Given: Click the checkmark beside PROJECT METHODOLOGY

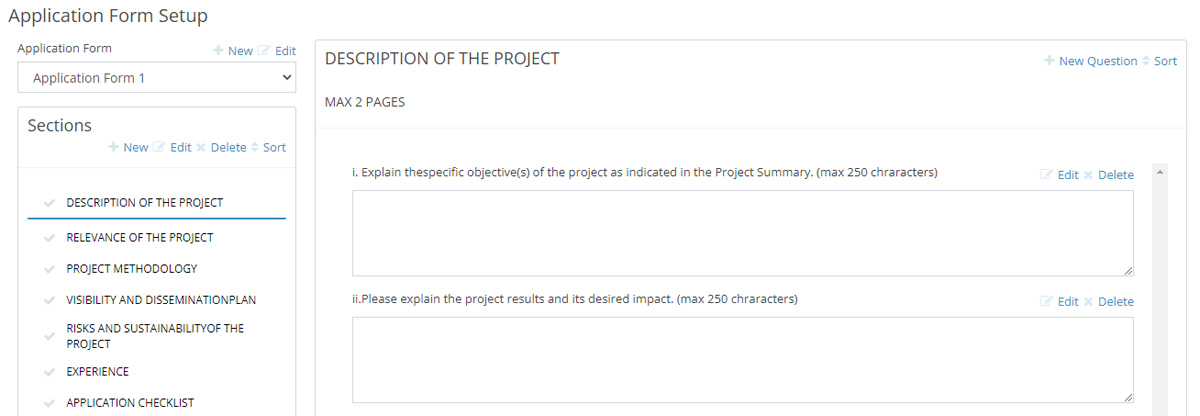Looking at the screenshot, I should [x=49, y=269].
